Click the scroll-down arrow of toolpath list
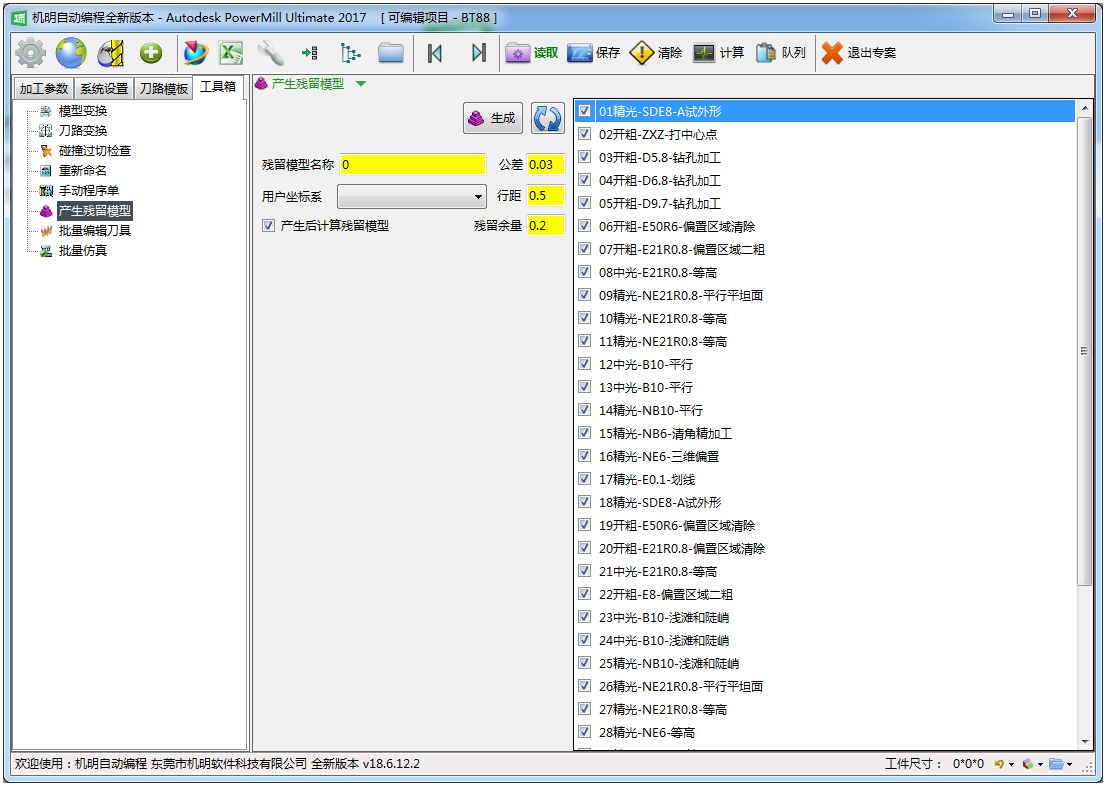 click(x=1085, y=742)
